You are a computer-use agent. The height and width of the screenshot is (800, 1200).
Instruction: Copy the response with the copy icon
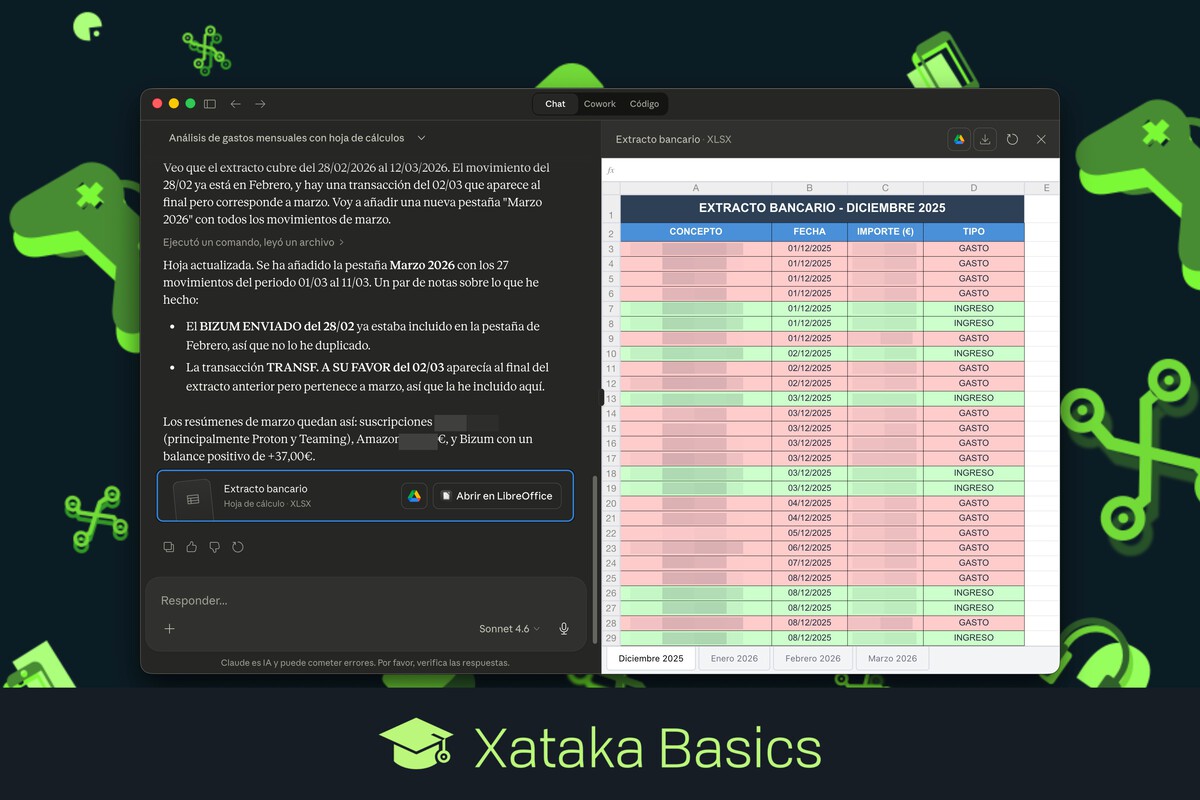click(x=168, y=547)
